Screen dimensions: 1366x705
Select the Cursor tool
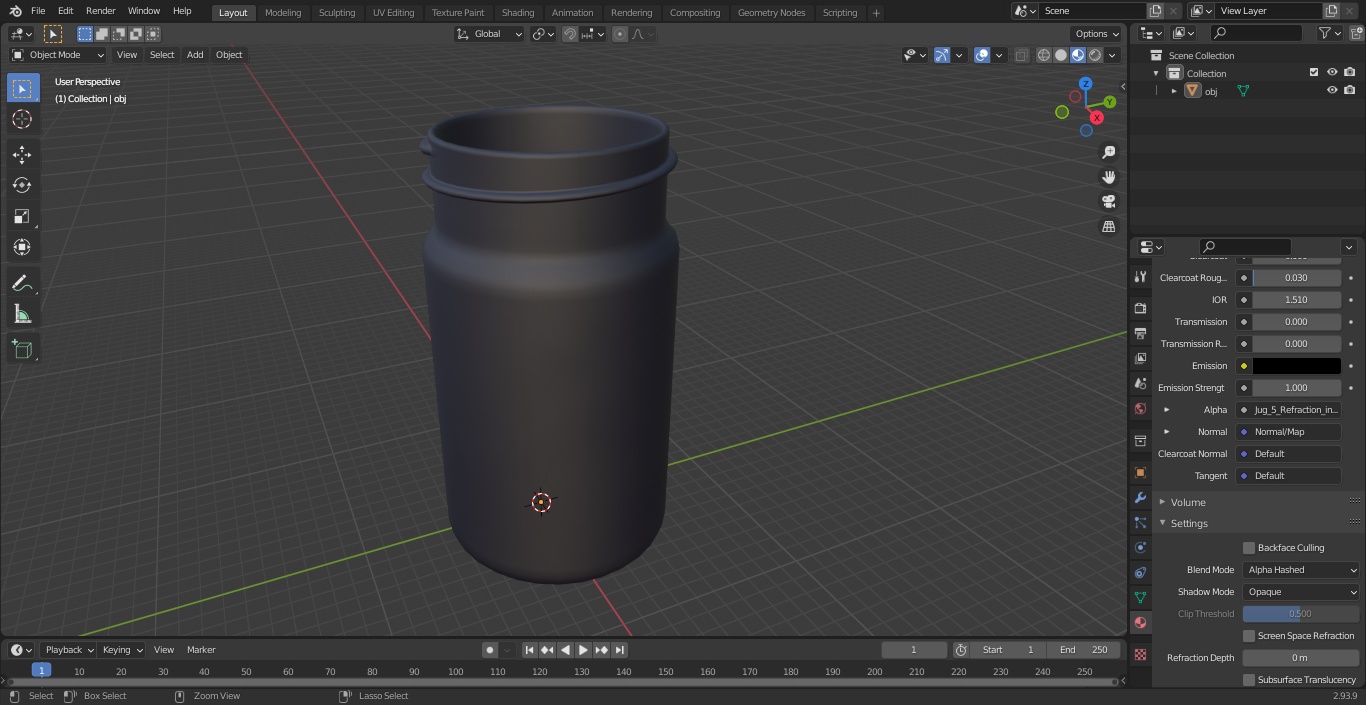[x=22, y=119]
